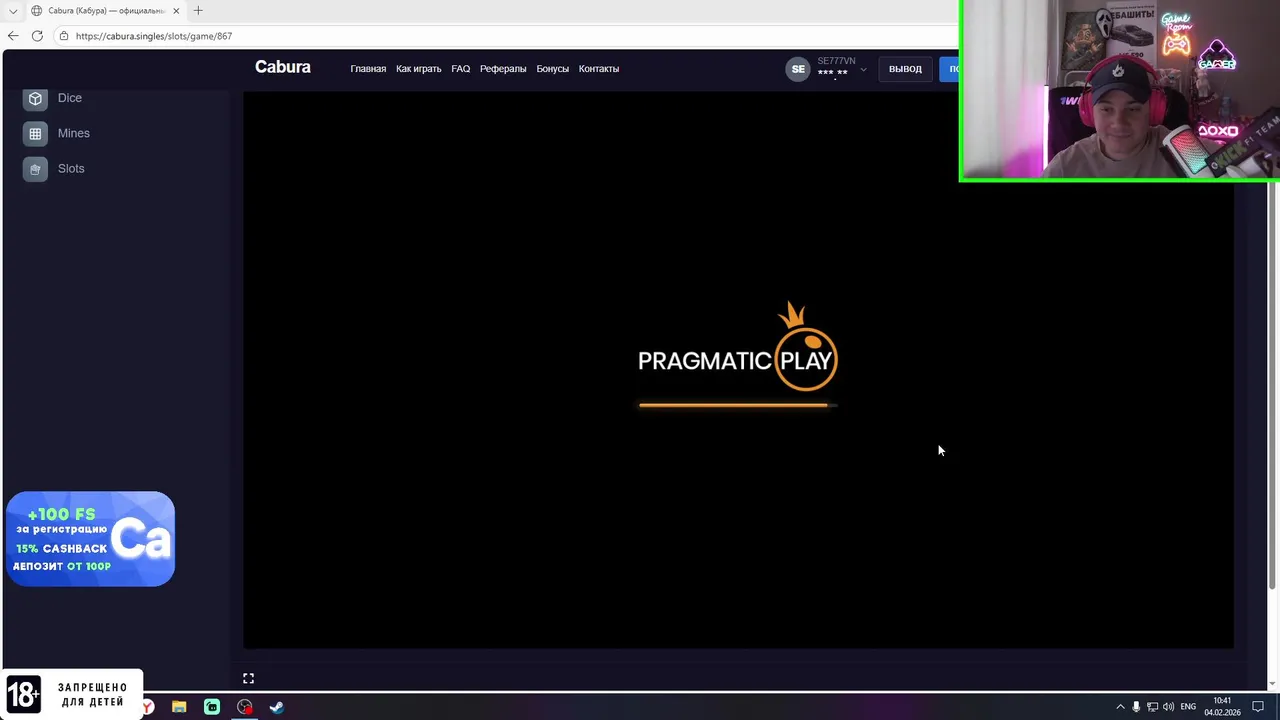Open the round red-dot app in taskbar
The width and height of the screenshot is (1280, 720).
click(245, 707)
